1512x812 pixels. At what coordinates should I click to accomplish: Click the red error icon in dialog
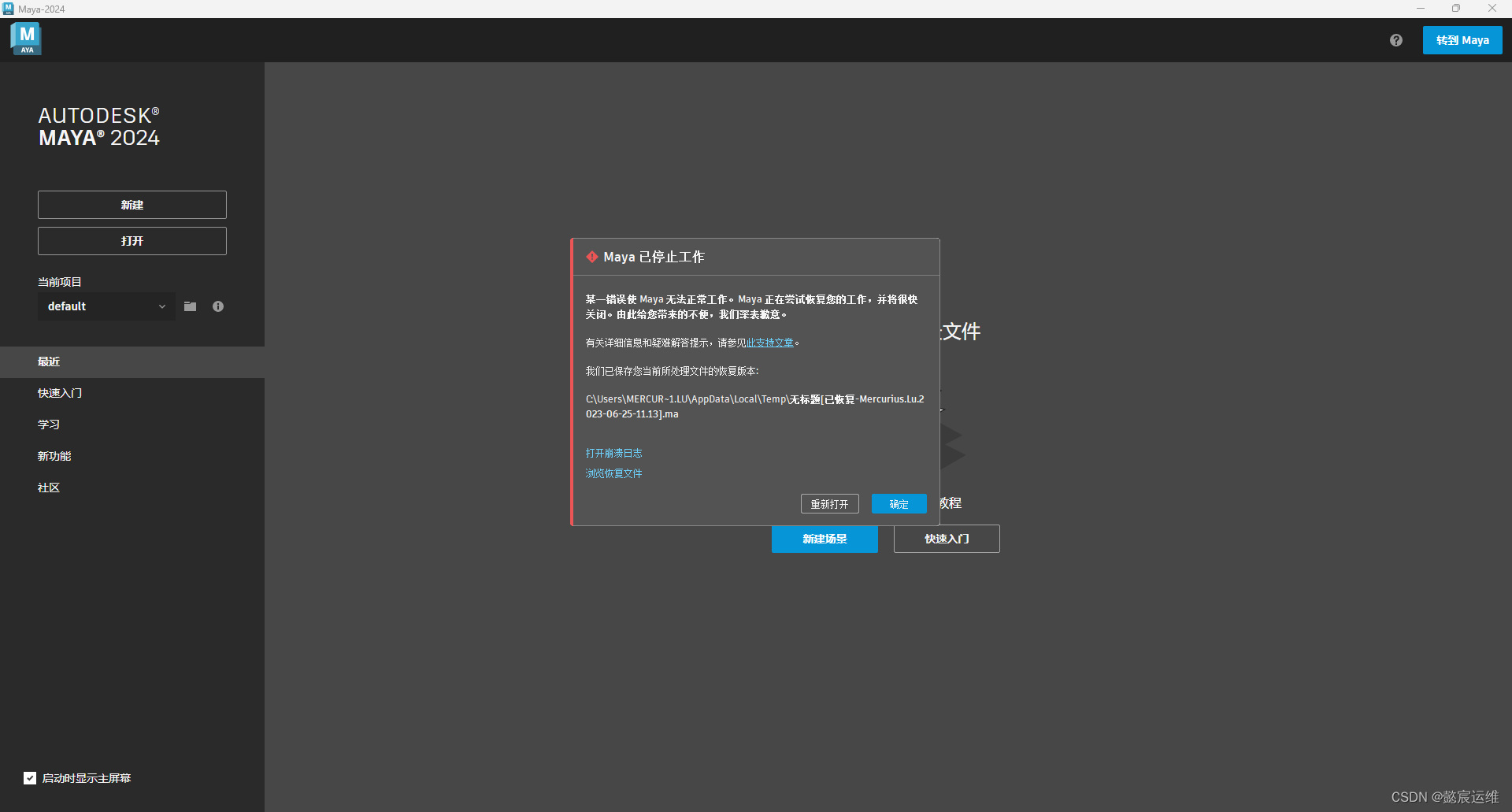click(592, 257)
